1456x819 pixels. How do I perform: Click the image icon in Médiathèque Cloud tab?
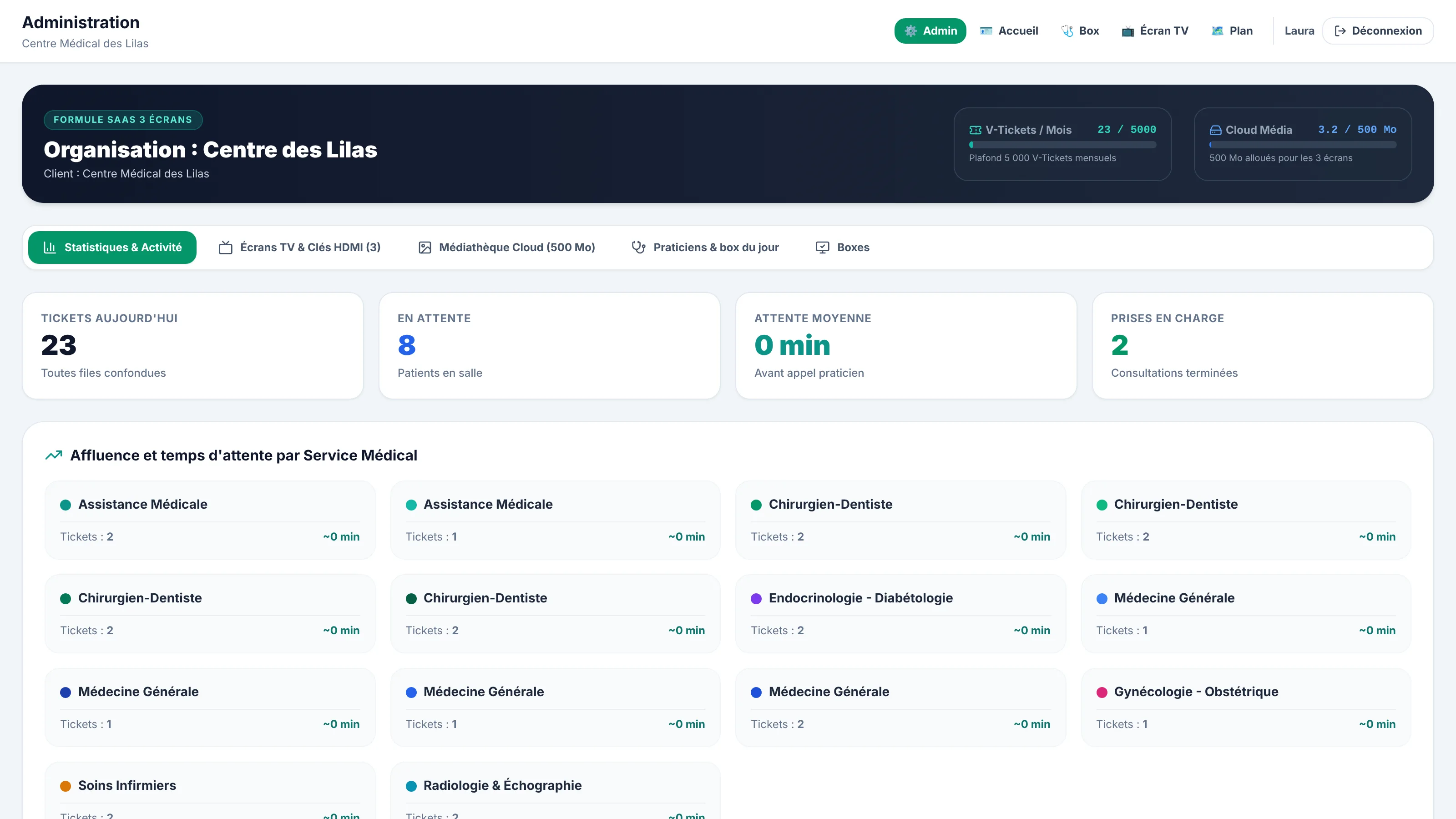[x=425, y=248]
